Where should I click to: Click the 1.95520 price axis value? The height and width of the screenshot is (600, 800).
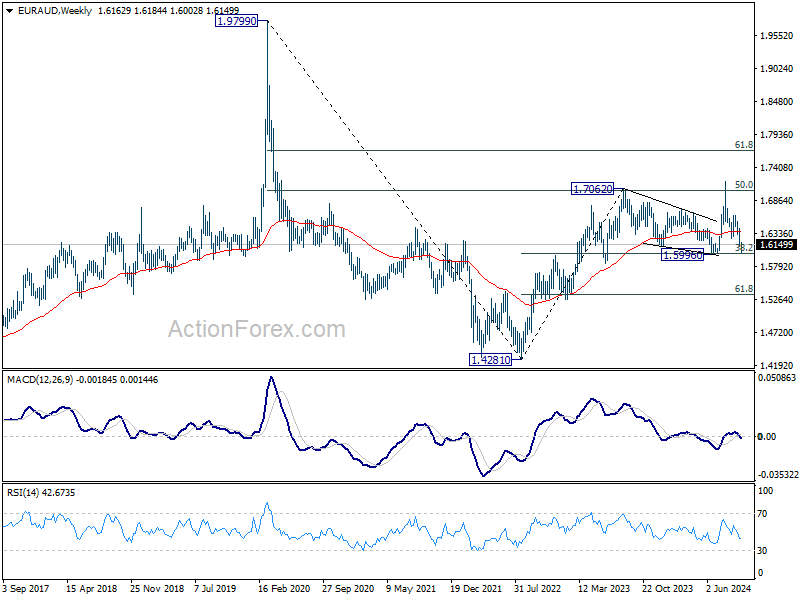point(777,36)
